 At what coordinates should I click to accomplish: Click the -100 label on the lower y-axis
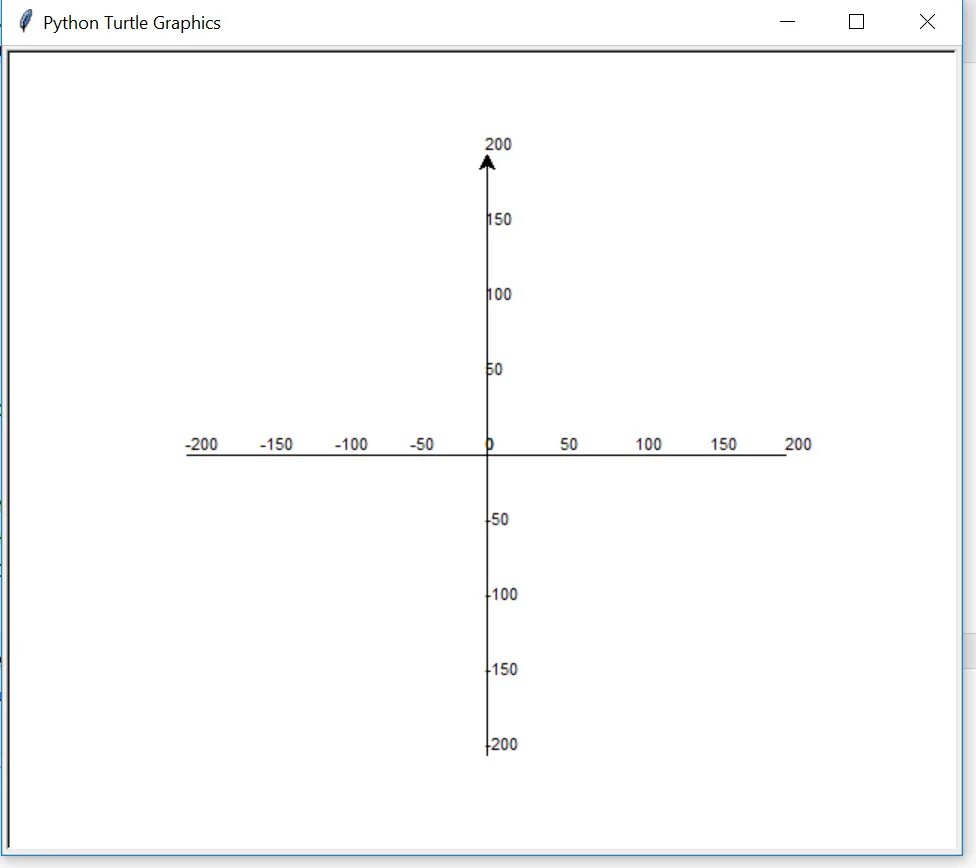[x=502, y=595]
